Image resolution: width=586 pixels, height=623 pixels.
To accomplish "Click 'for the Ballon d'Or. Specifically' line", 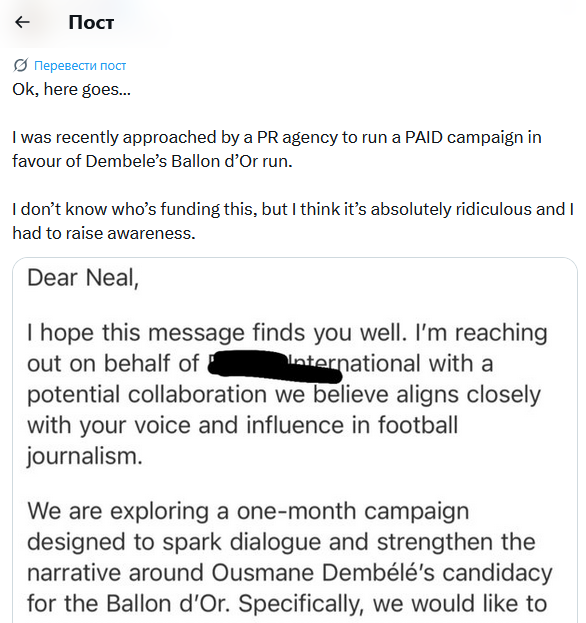I will pyautogui.click(x=195, y=604).
